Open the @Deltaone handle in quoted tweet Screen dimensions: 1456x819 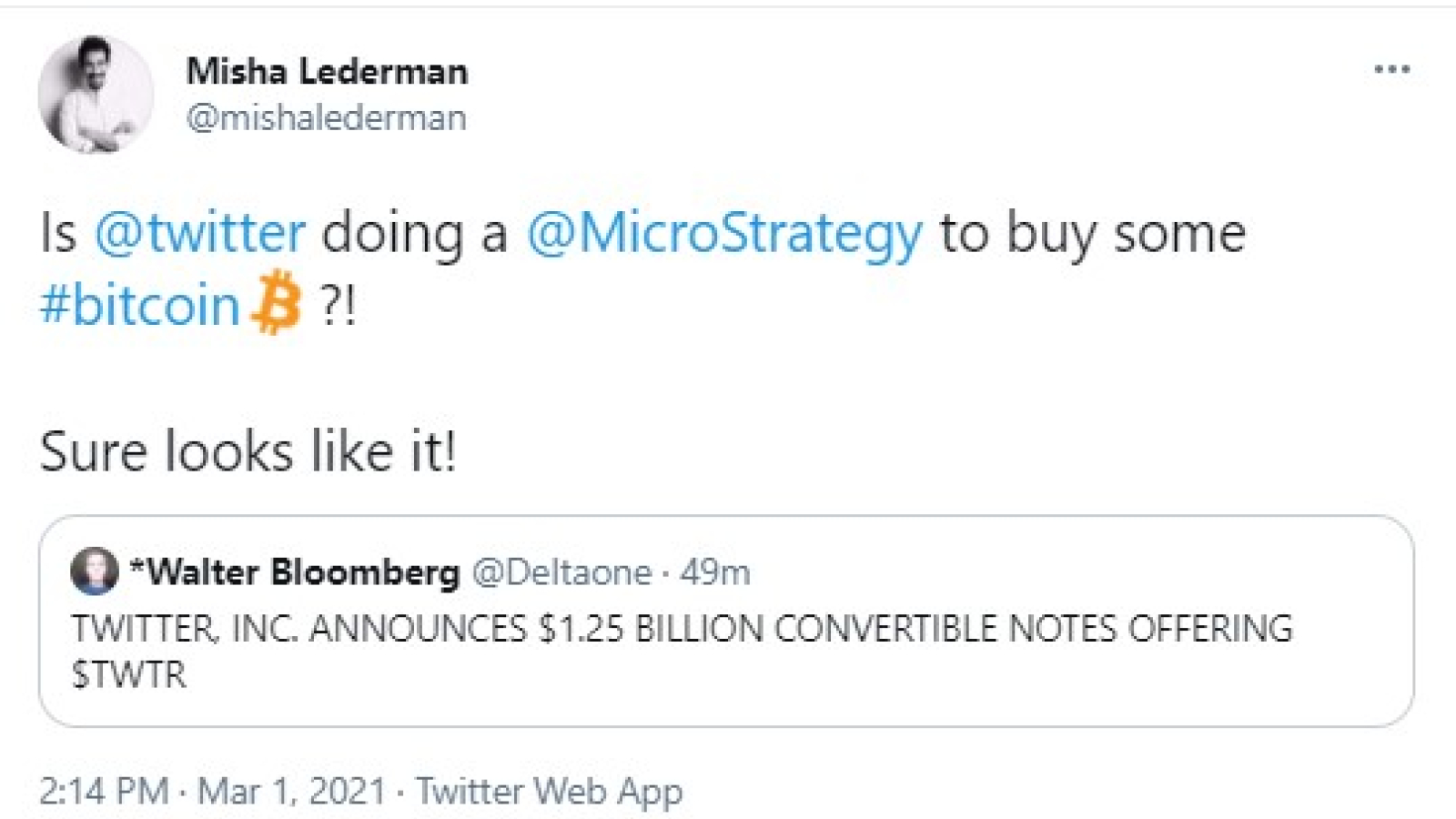(x=561, y=572)
